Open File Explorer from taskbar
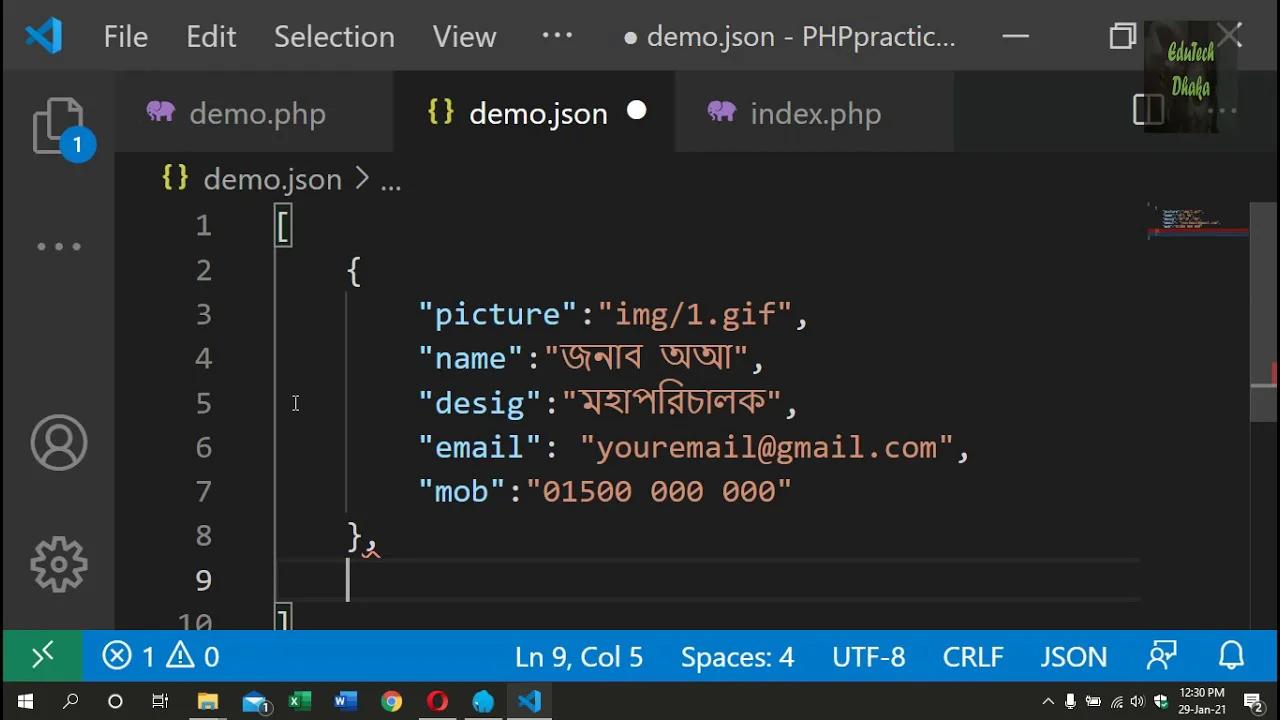 coord(207,701)
